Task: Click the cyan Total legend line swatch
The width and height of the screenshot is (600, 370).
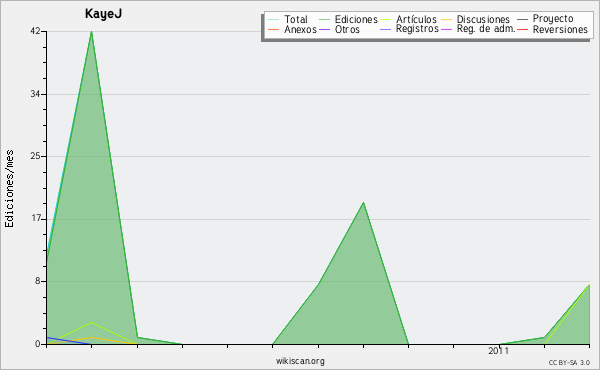Action: (274, 20)
